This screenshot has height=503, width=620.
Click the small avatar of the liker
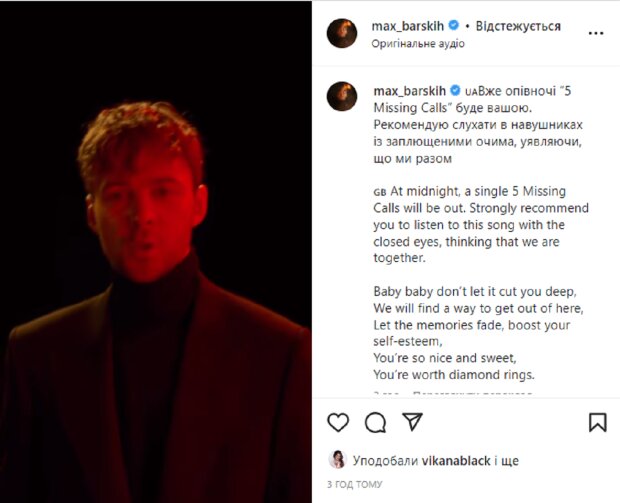[337, 459]
